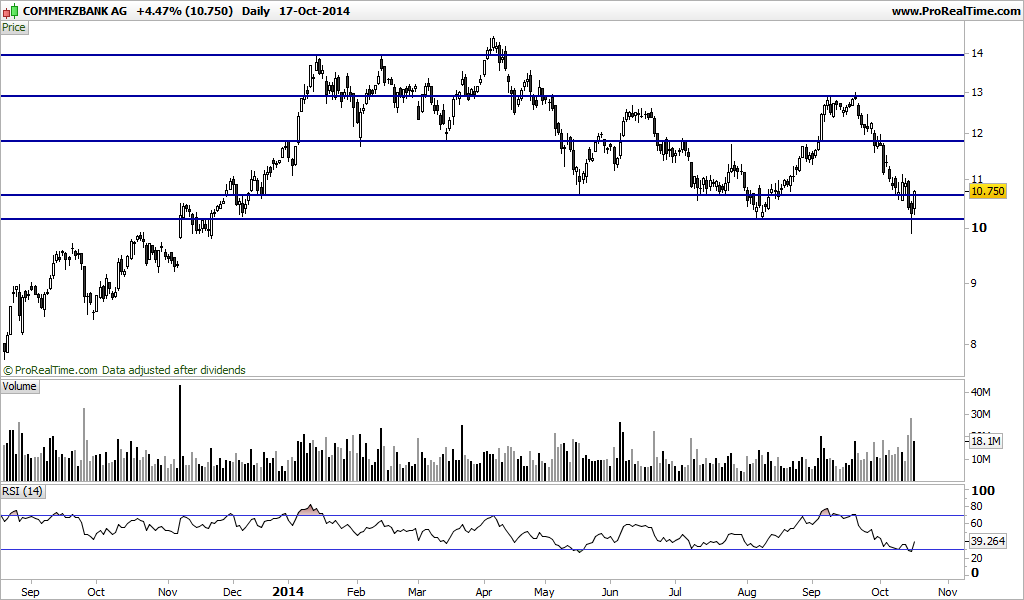This screenshot has width=1024, height=600.
Task: Click price axis label 11
Action: click(978, 179)
